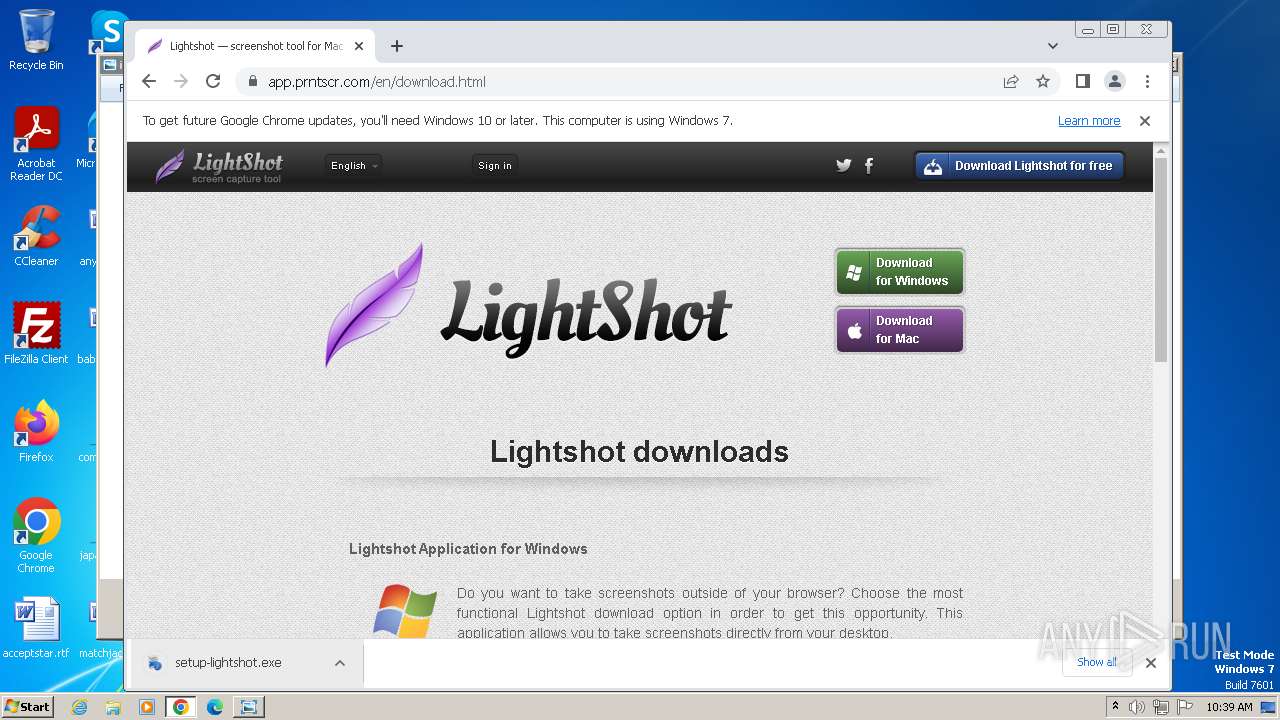
Task: Click Show all downloads button
Action: pos(1098,662)
